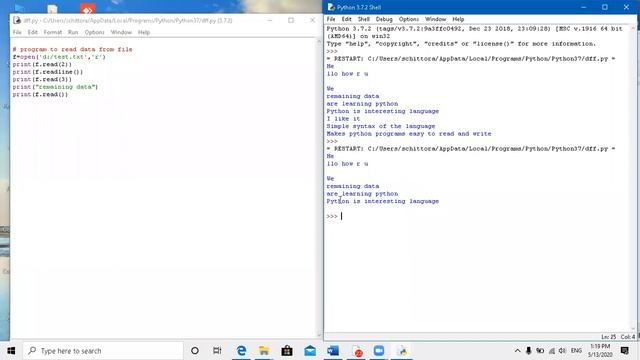Click second RESTART line in Shell
Screen dimensions: 640x360
pos(471,149)
